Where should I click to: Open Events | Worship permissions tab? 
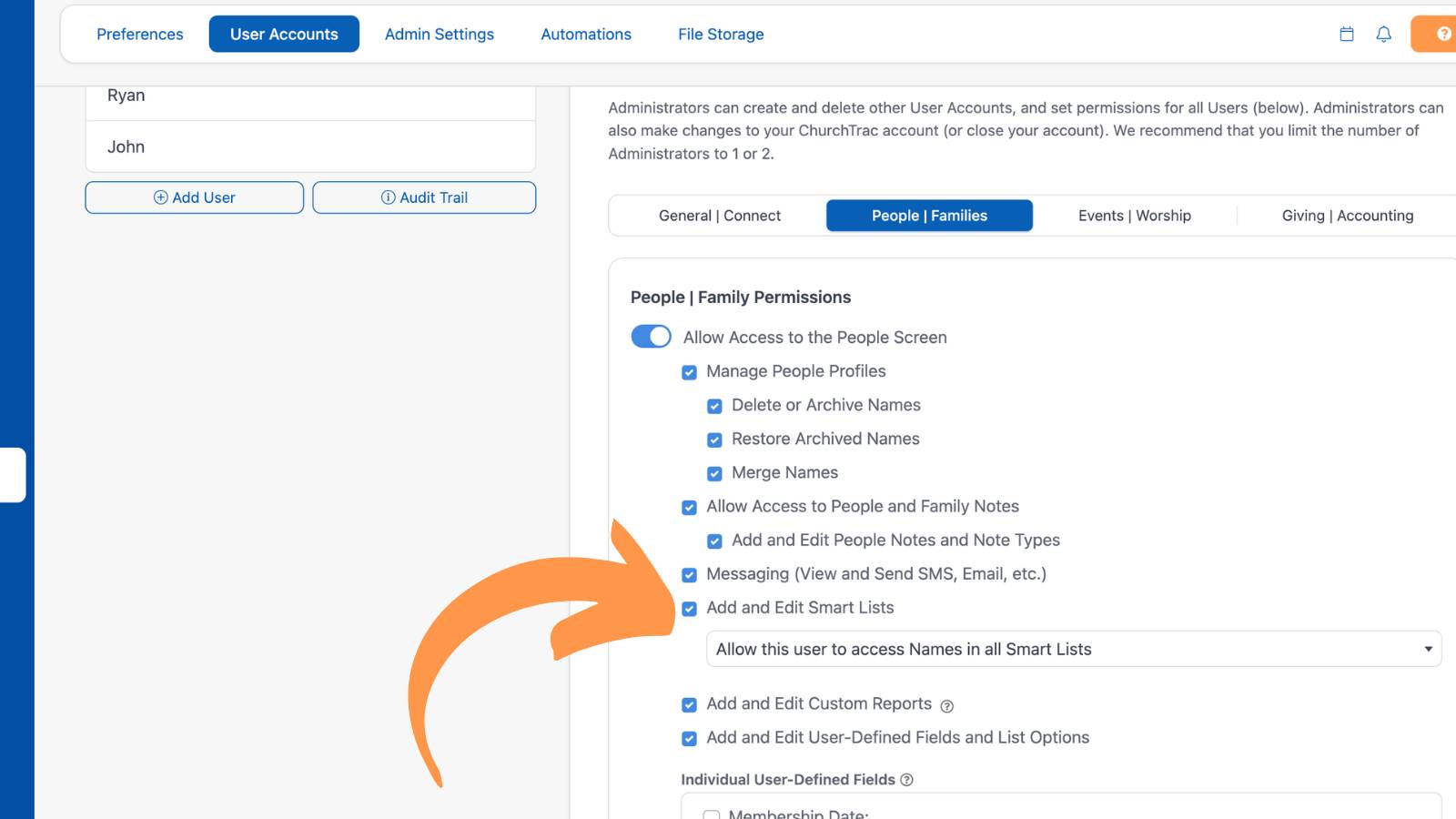coord(1135,216)
